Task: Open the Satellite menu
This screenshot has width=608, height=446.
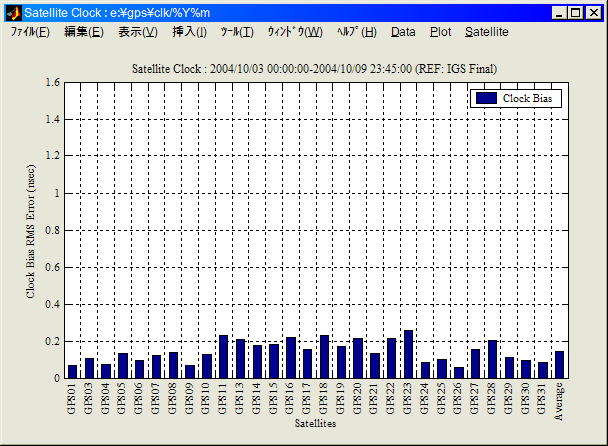Action: [x=486, y=32]
